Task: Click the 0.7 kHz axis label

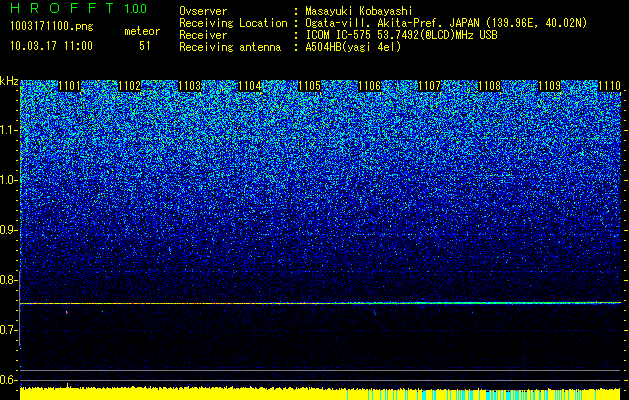Action: 8,330
